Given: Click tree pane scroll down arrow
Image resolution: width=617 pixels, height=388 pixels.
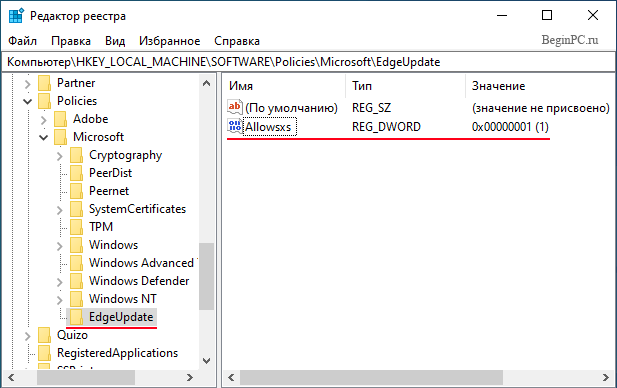Looking at the screenshot, I should pyautogui.click(x=207, y=360).
